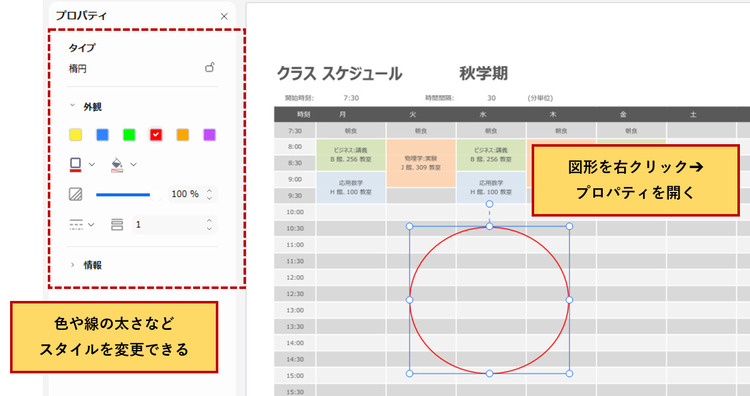Decrease line thickness with down arrow
The image size is (750, 396).
(209, 229)
